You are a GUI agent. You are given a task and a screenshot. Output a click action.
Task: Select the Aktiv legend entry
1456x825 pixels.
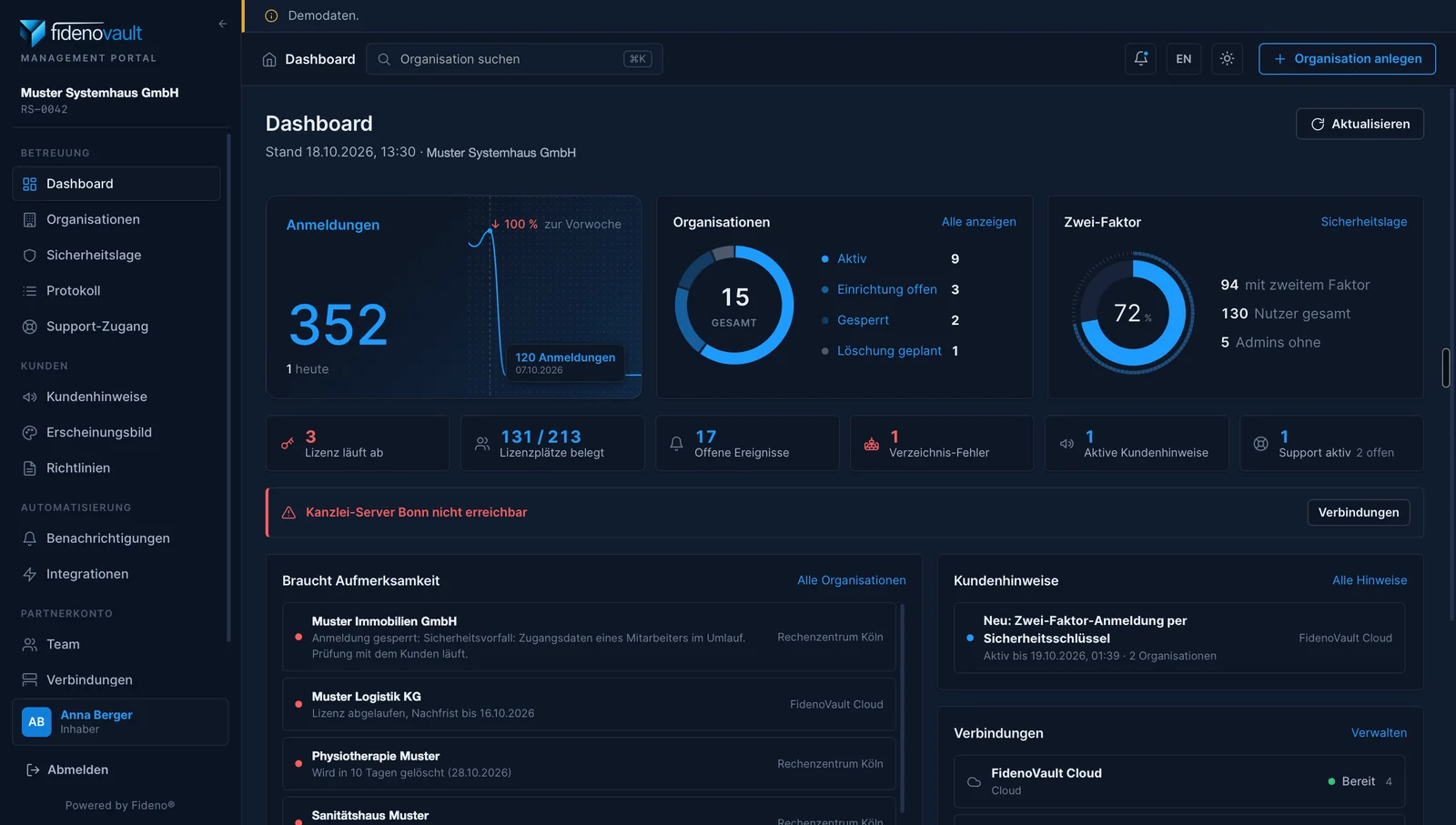pyautogui.click(x=890, y=259)
